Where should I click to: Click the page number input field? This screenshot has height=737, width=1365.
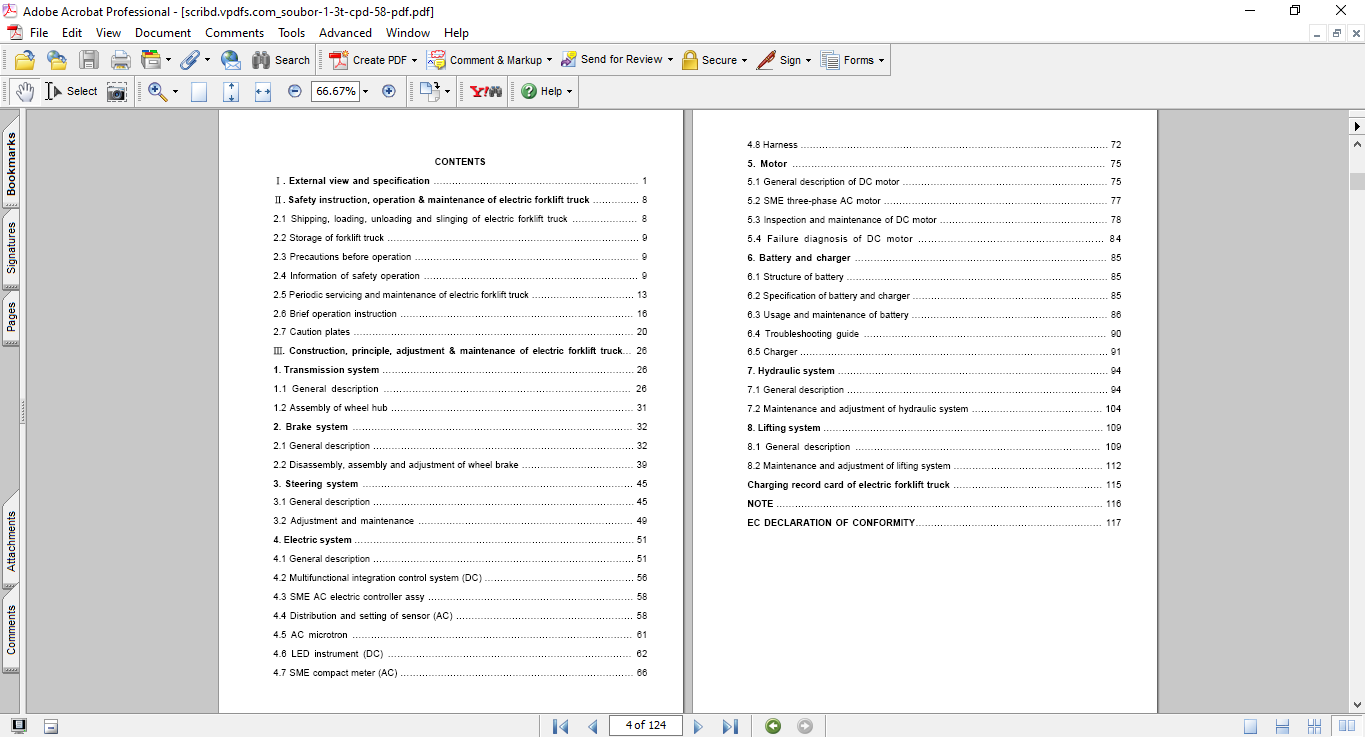(645, 726)
